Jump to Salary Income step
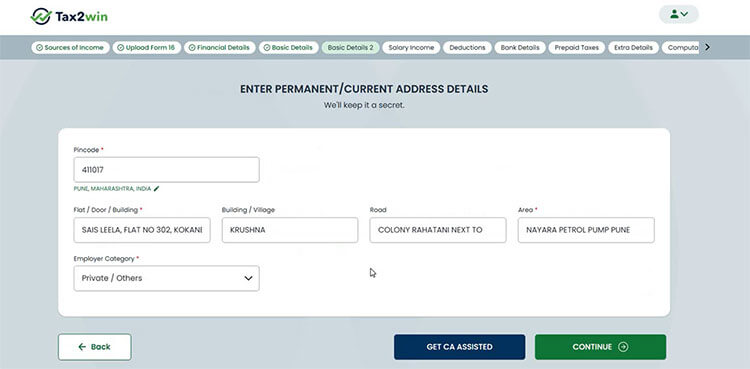 click(x=411, y=47)
